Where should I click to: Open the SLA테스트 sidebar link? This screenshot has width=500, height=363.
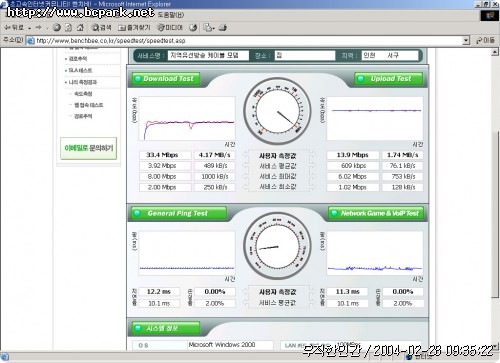(x=79, y=70)
